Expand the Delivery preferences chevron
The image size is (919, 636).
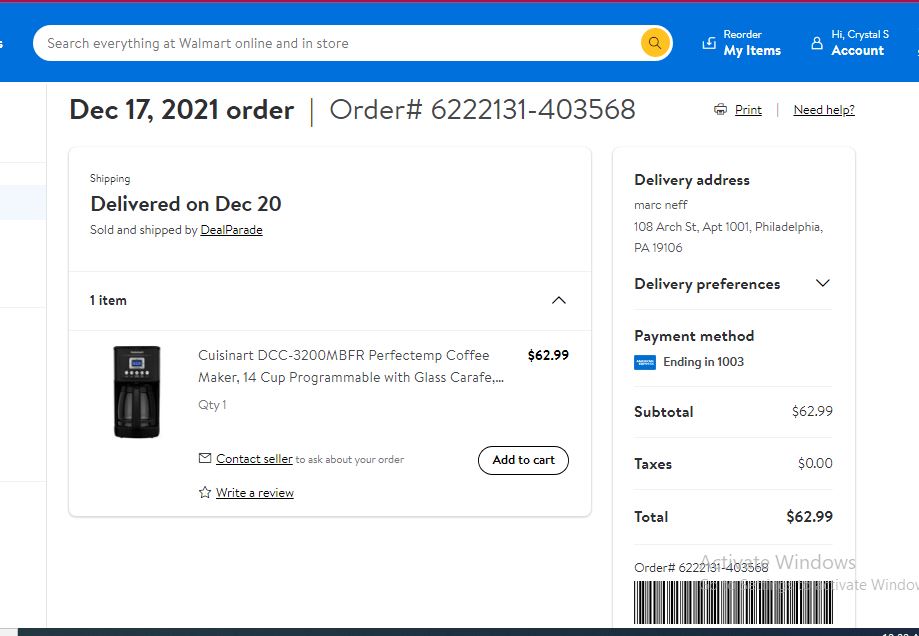pyautogui.click(x=822, y=283)
